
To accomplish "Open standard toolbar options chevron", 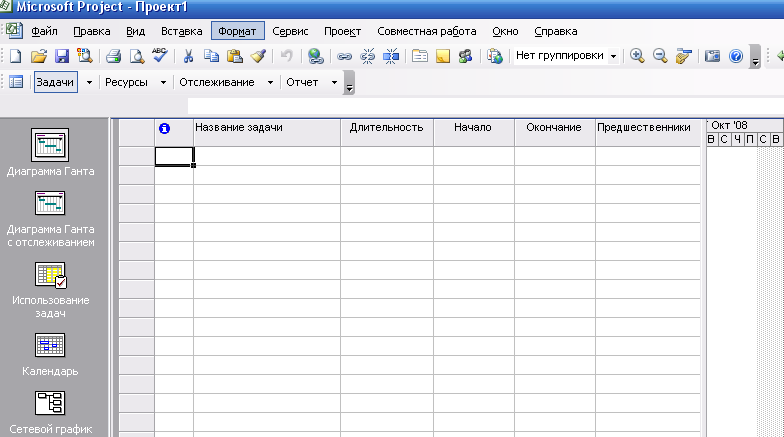I will tap(755, 56).
